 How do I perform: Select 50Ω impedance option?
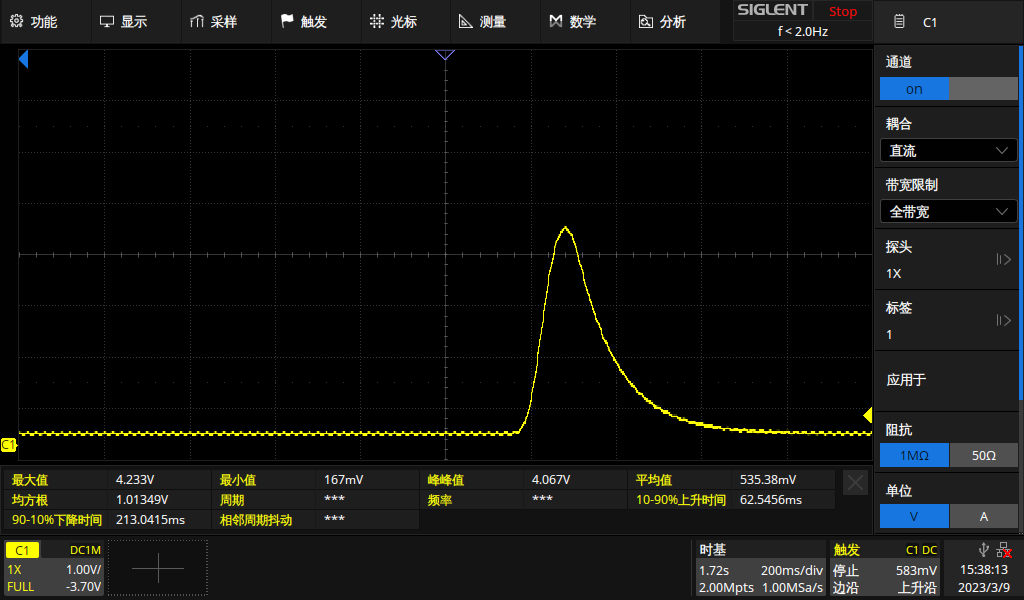(983, 455)
